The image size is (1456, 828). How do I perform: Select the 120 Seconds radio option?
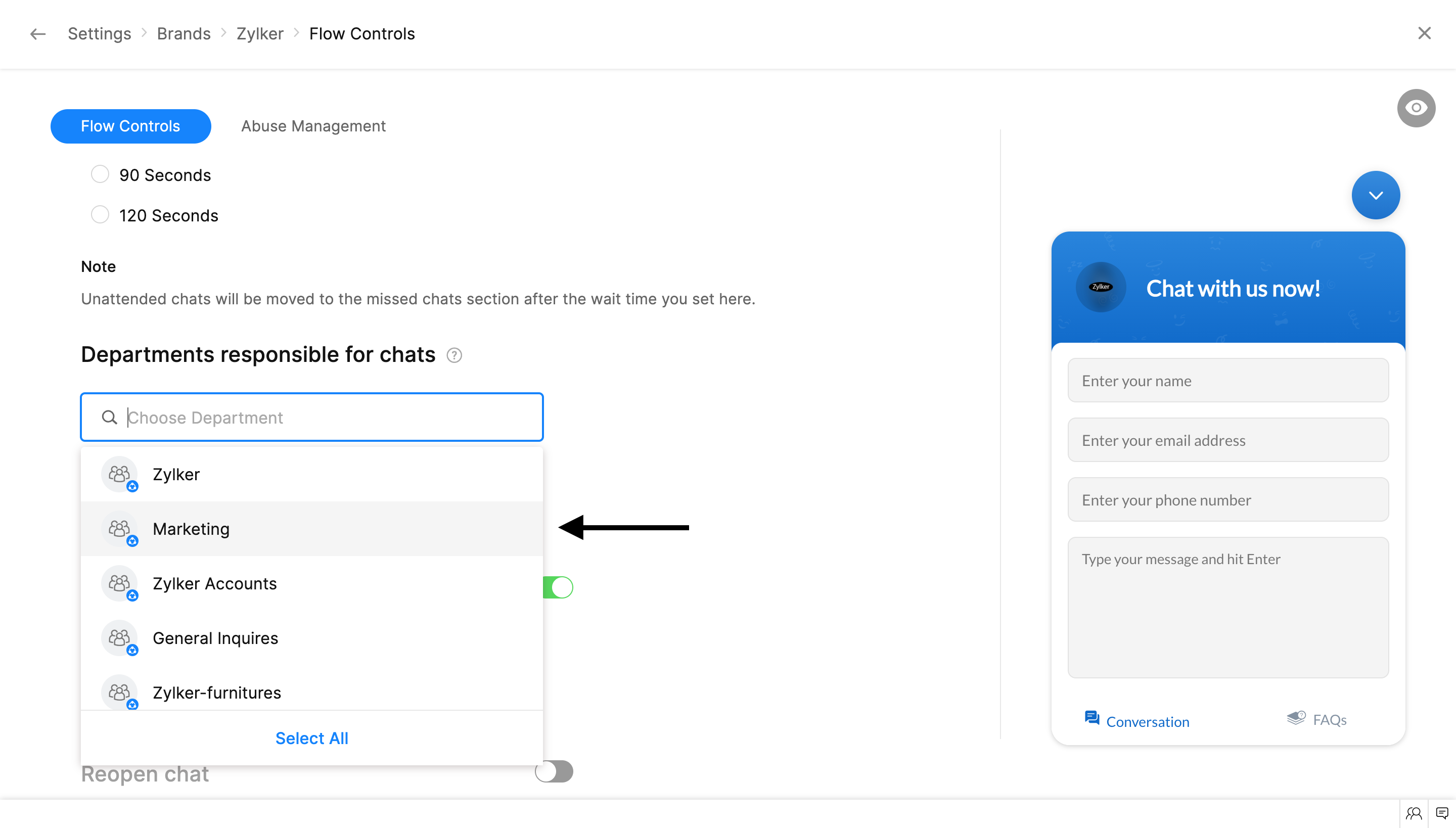tap(100, 215)
